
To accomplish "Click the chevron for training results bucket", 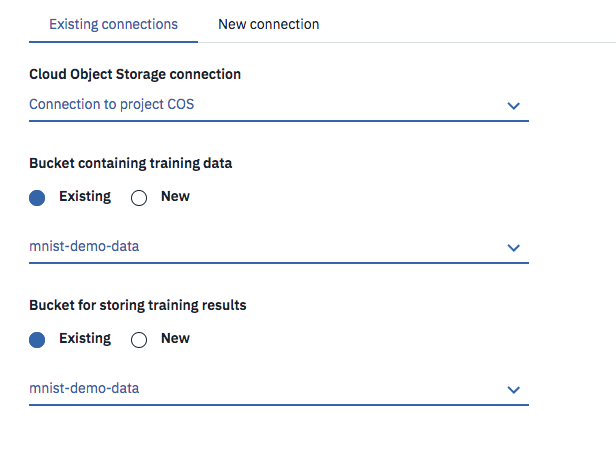I will click(x=513, y=389).
